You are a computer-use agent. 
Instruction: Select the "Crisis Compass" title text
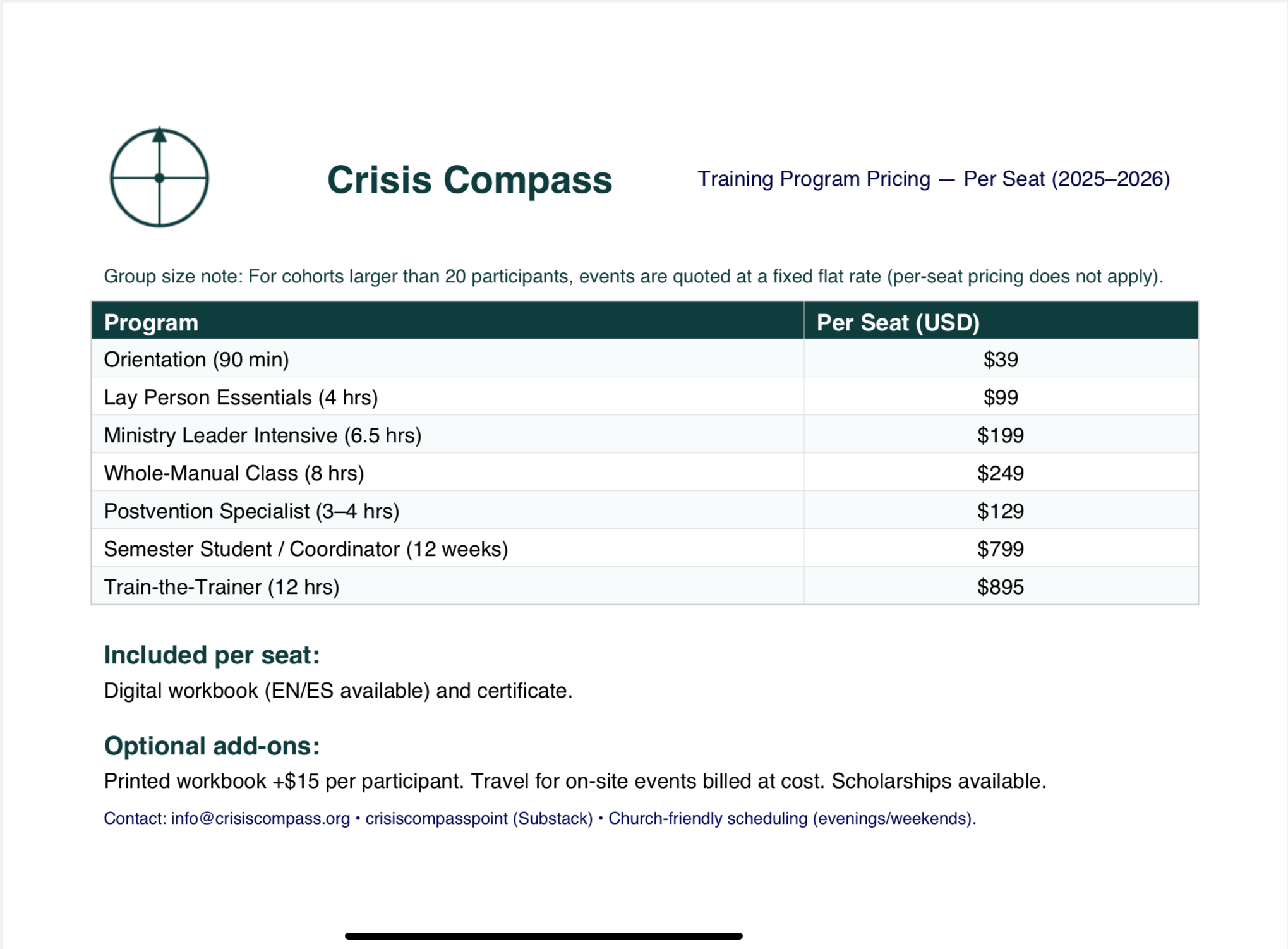click(469, 180)
